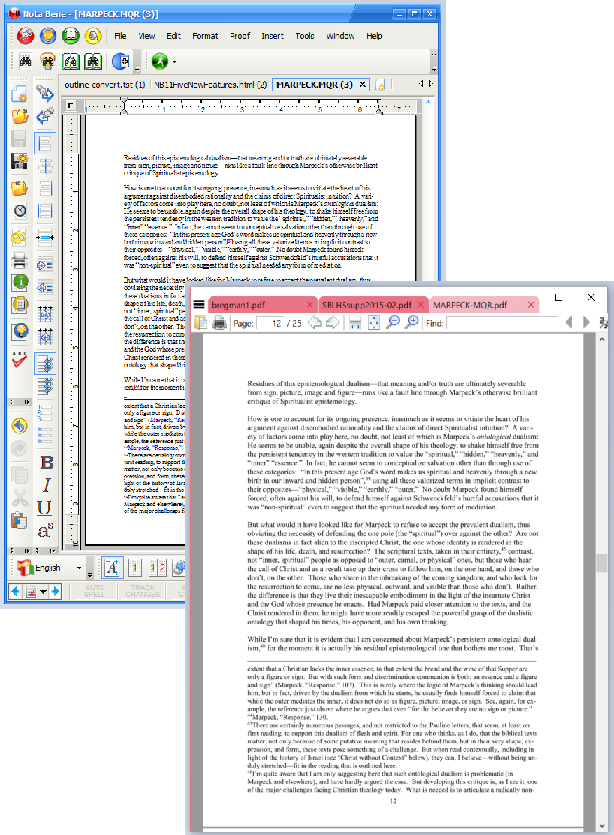Viewport: 614px width, 835px height.
Task: Go to next PDF page arrow
Action: coord(333,323)
